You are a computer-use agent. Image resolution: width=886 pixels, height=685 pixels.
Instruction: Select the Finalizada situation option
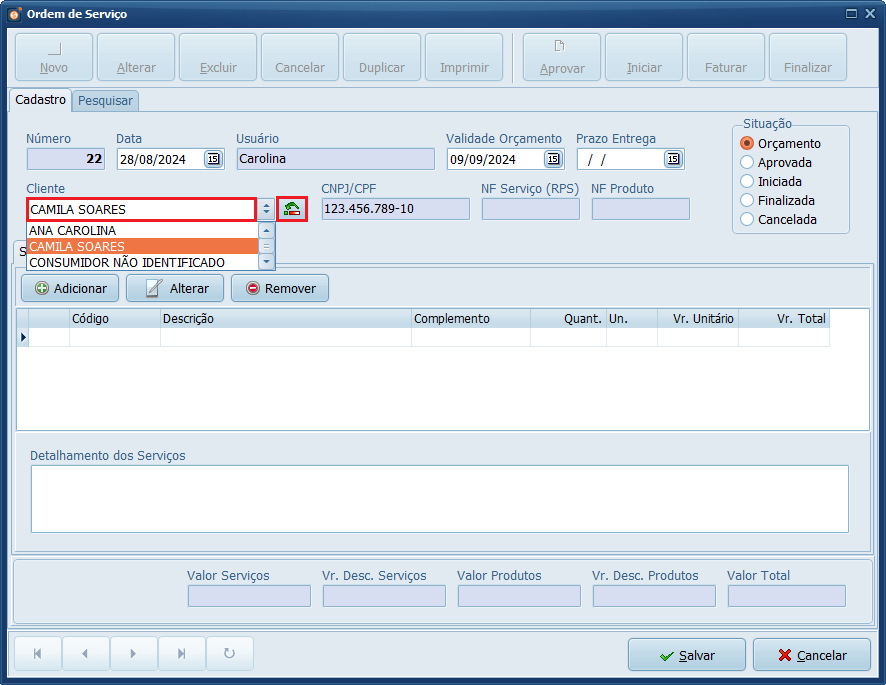tap(747, 200)
